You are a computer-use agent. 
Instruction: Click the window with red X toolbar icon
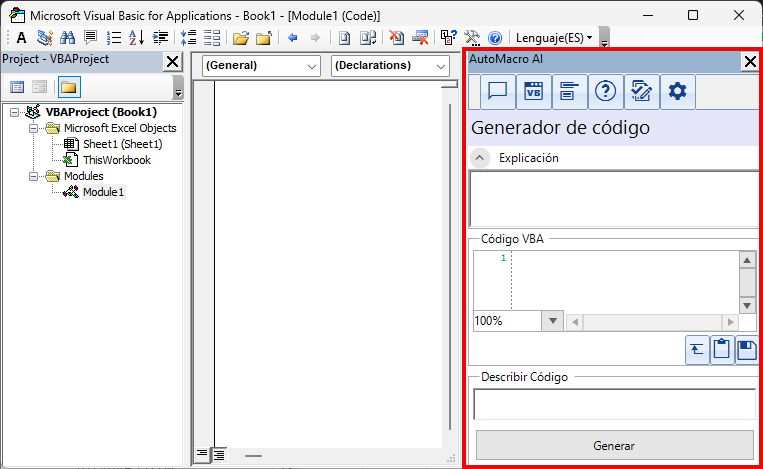[420, 37]
